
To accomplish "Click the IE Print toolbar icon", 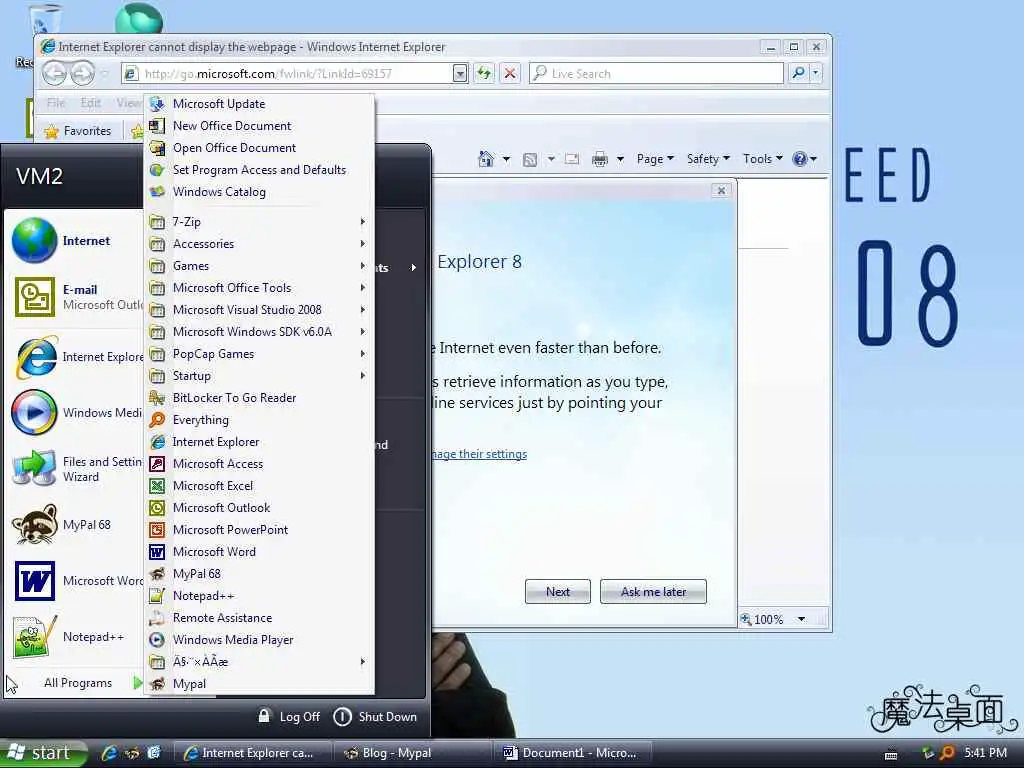I will [x=600, y=159].
